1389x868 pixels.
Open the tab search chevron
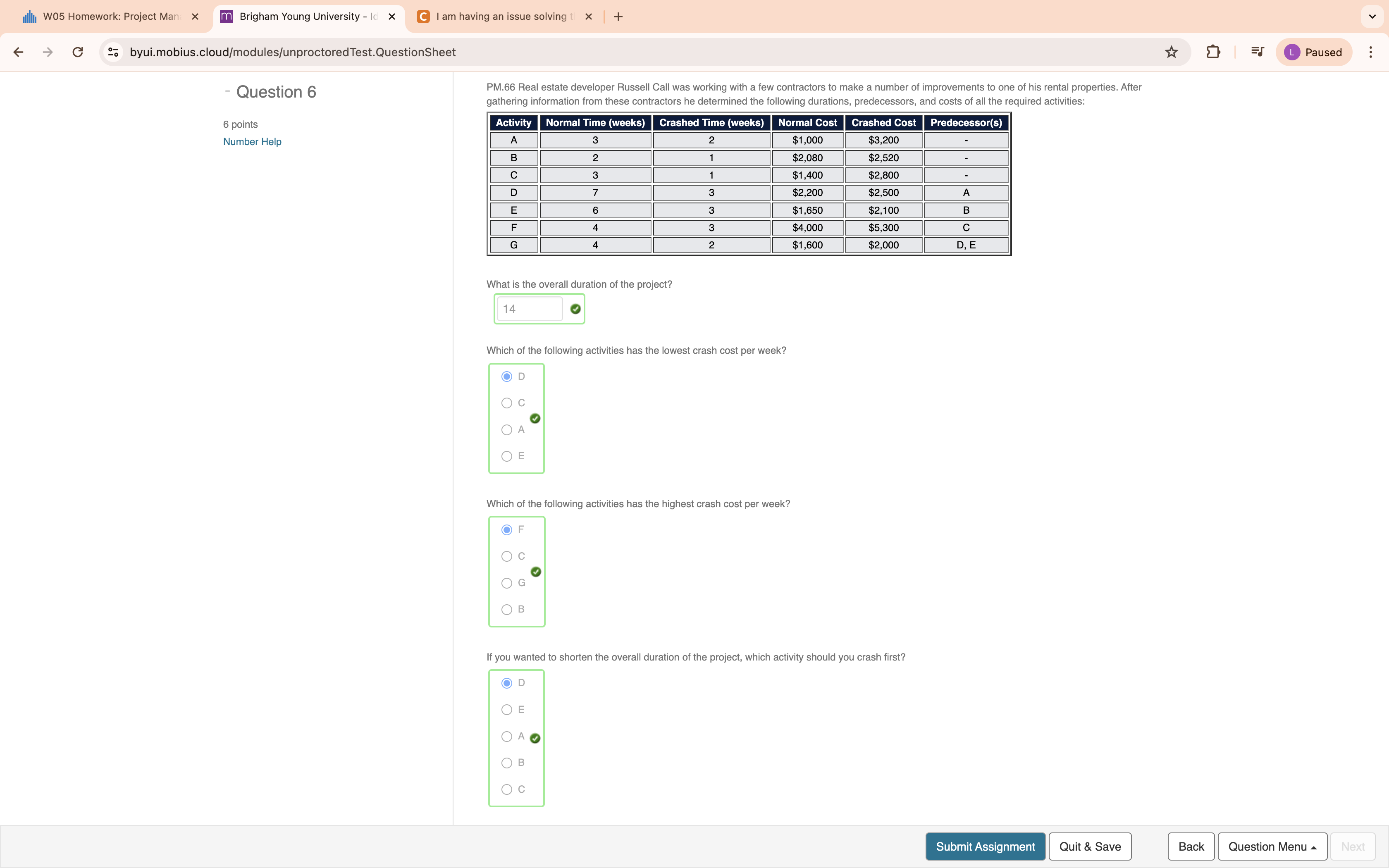click(x=1372, y=16)
